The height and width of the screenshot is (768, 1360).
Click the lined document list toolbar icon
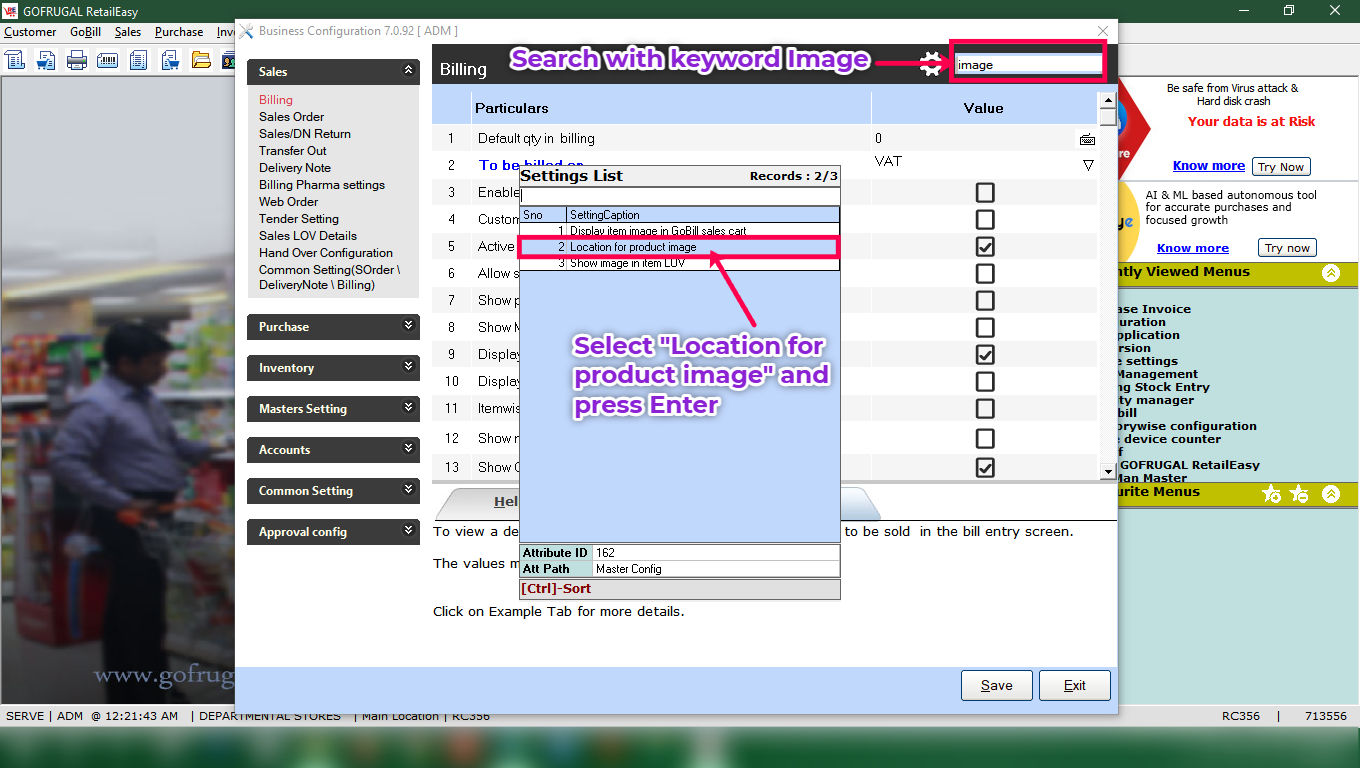[139, 61]
